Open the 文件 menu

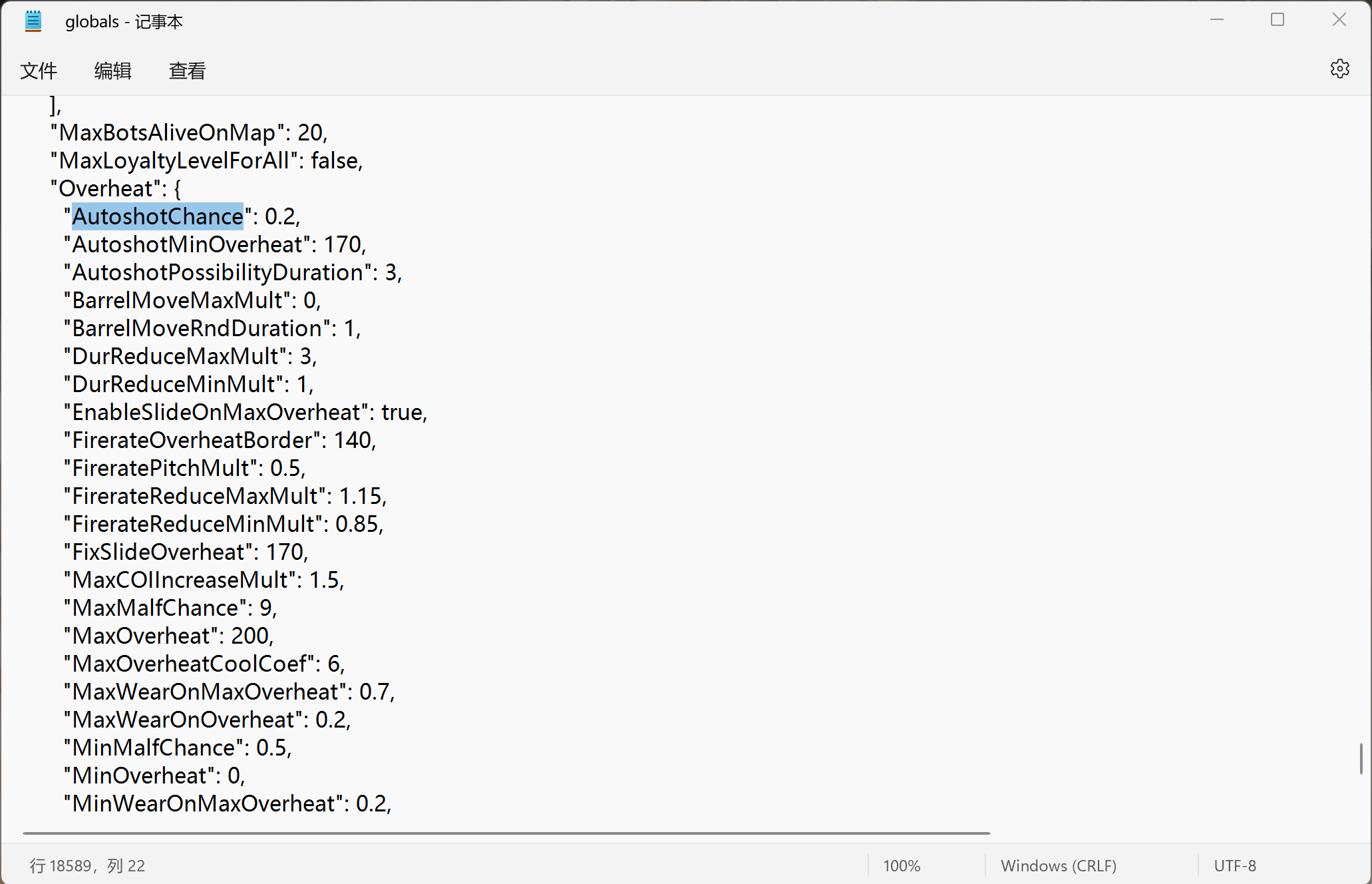coord(39,71)
